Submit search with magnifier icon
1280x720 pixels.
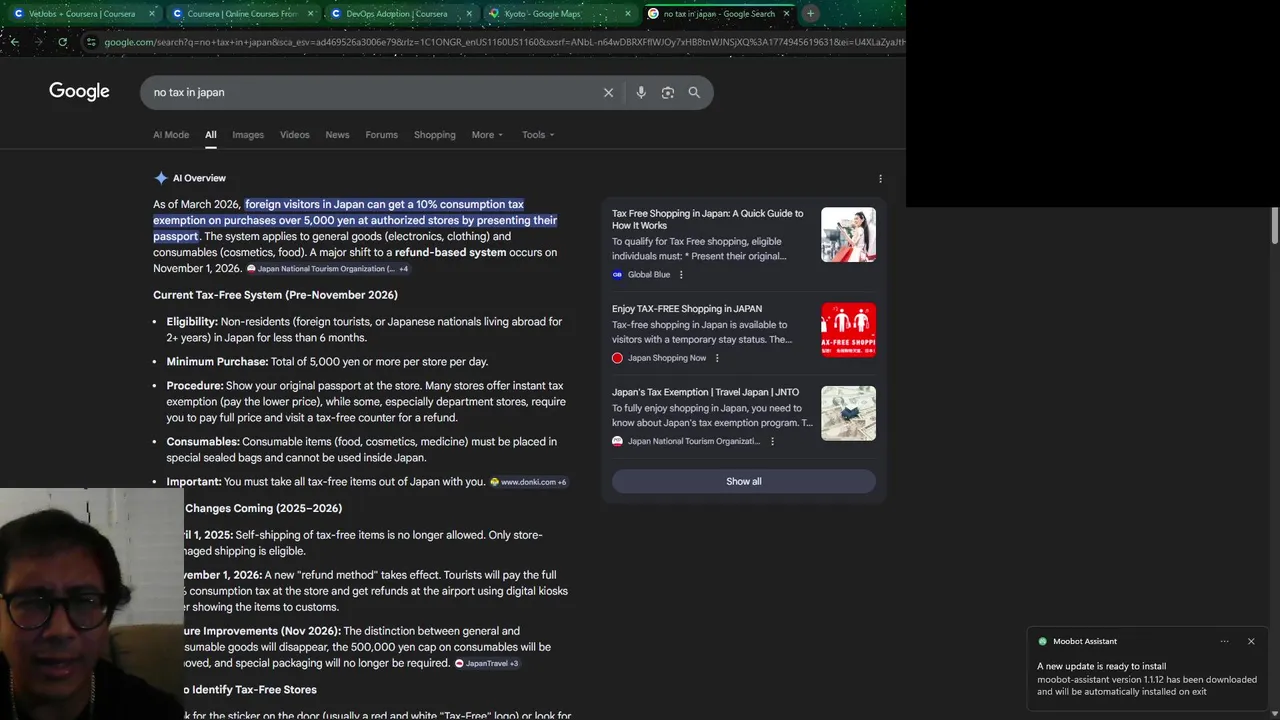pyautogui.click(x=694, y=92)
